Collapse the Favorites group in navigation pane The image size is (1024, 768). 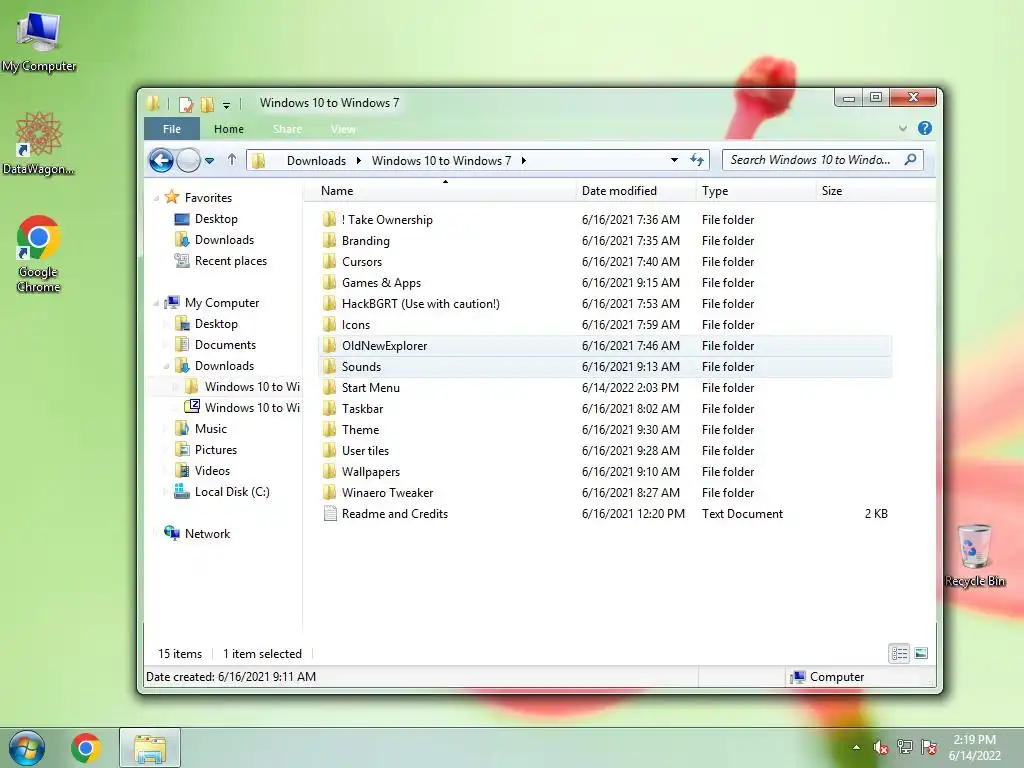(x=156, y=198)
